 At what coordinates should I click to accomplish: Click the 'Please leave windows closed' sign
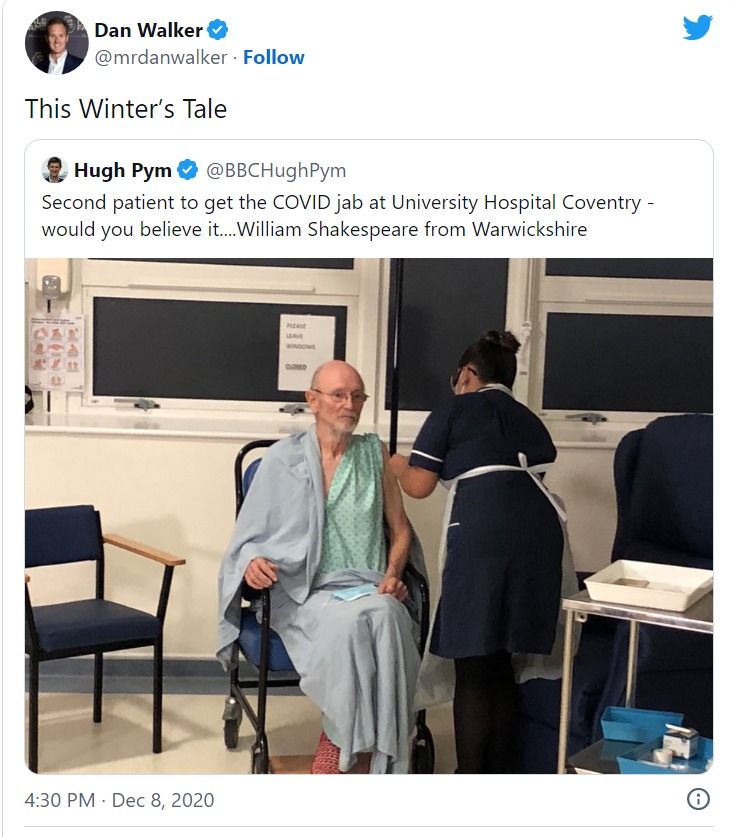coord(306,352)
